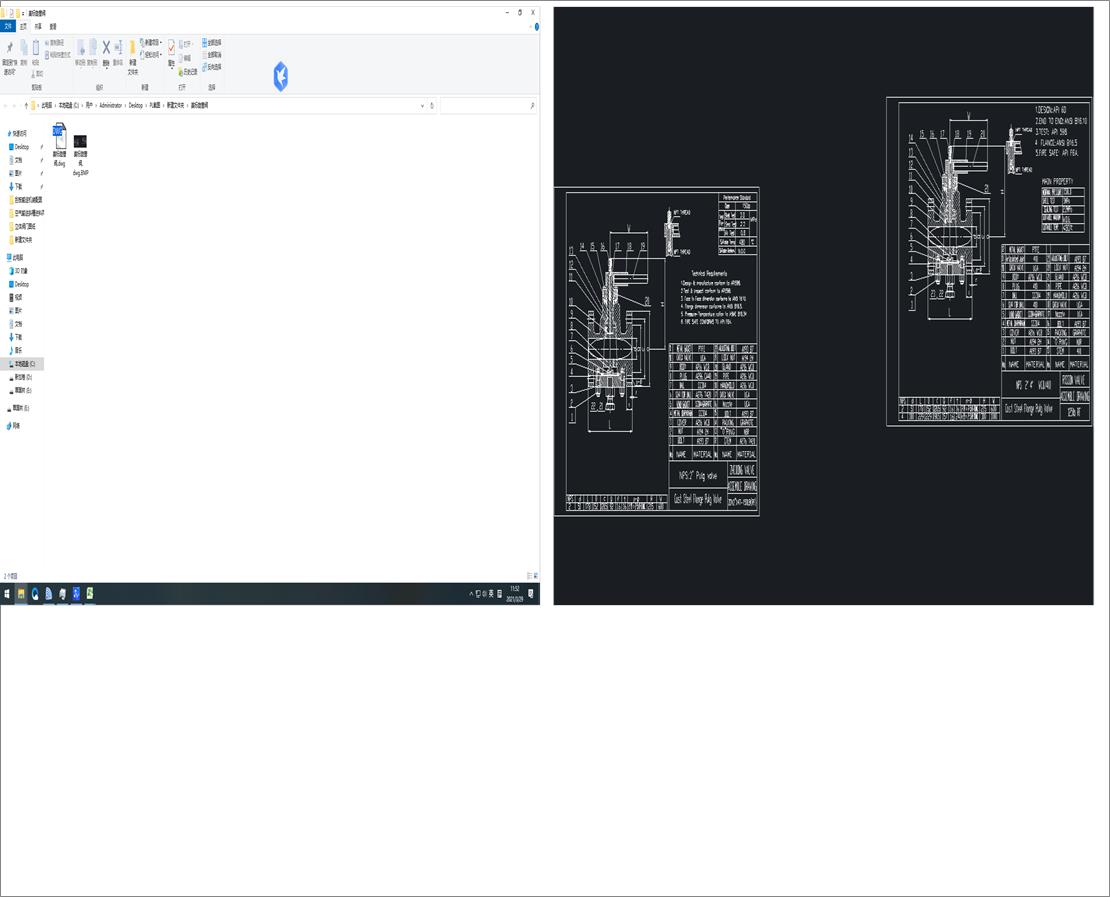Click the Up arrow in the navigation bar
The image size is (1110, 897).
[26, 105]
